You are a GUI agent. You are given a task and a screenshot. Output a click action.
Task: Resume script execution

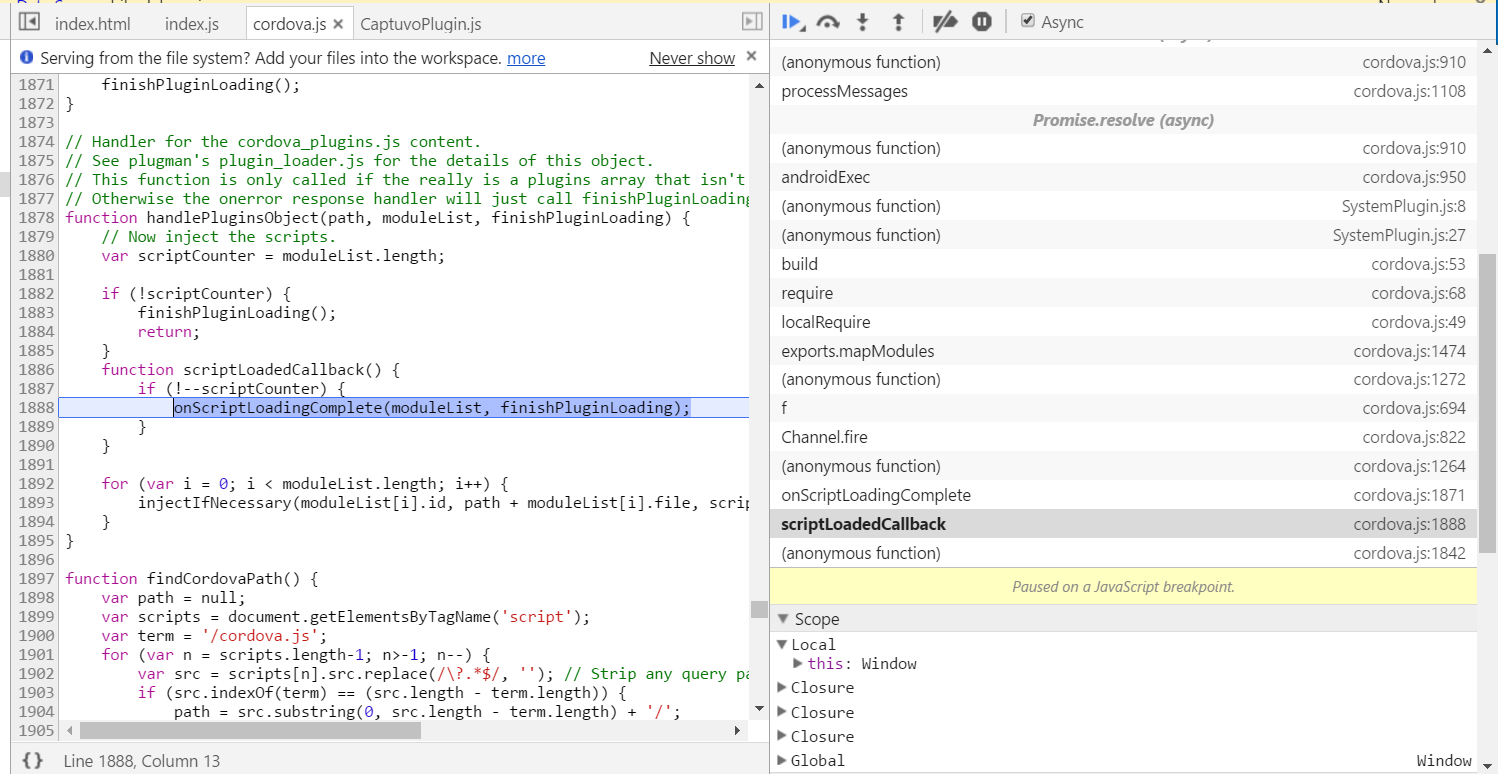coord(793,21)
